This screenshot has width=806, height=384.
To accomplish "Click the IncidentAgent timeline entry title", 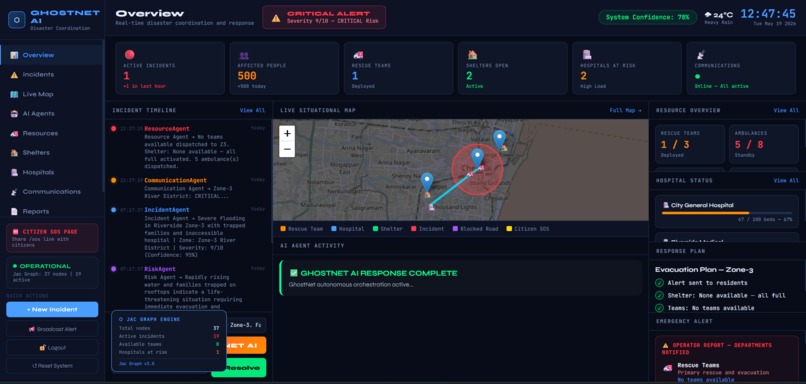I will 167,210.
